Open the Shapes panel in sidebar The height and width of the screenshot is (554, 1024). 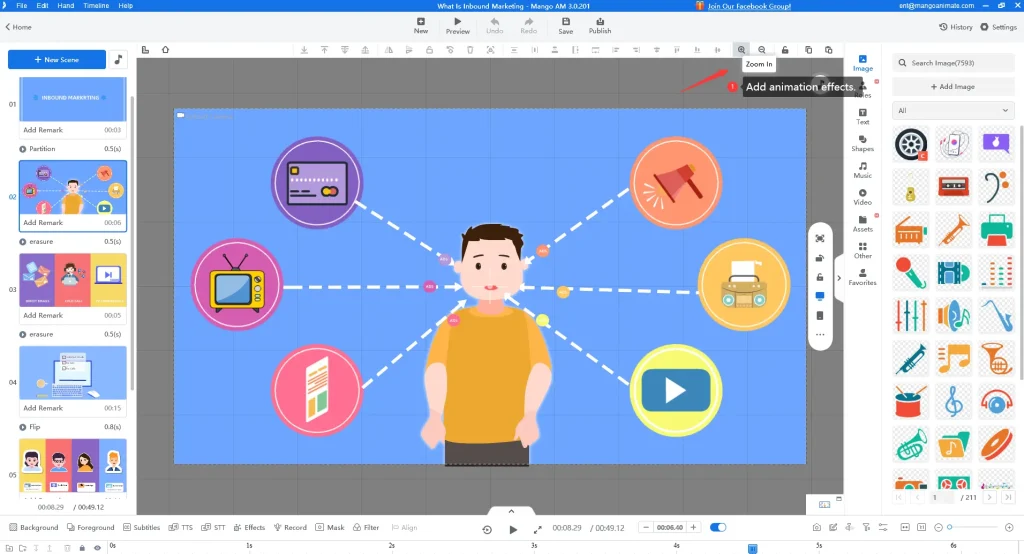[x=862, y=143]
